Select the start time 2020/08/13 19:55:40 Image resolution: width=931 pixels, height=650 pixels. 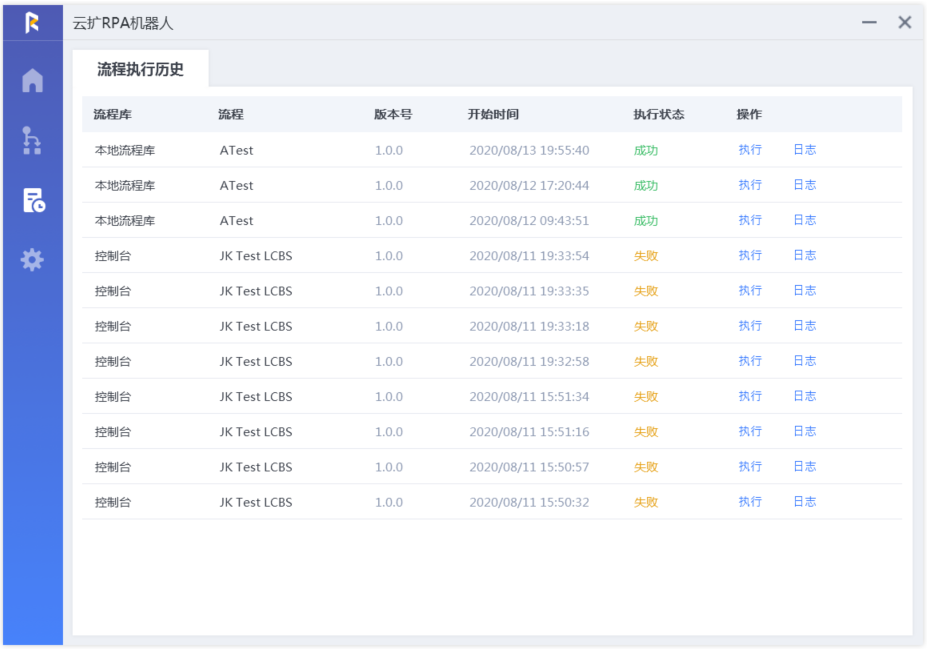[x=529, y=150]
